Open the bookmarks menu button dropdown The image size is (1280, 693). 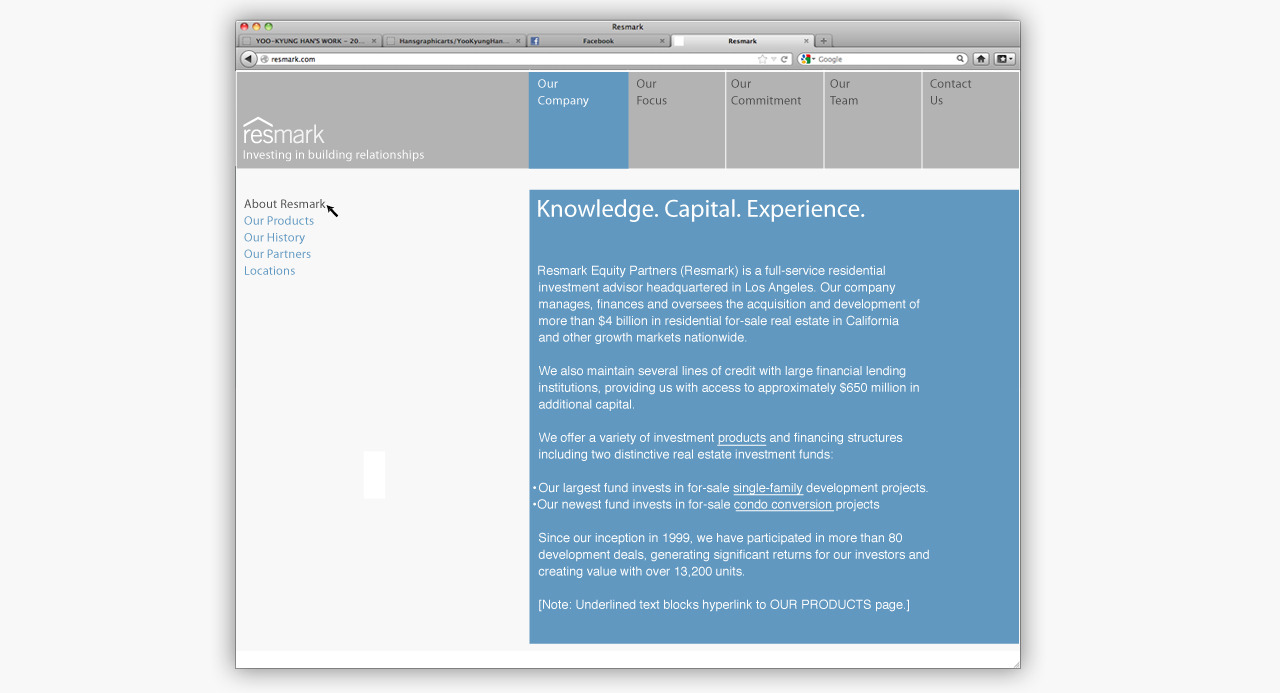click(1005, 59)
